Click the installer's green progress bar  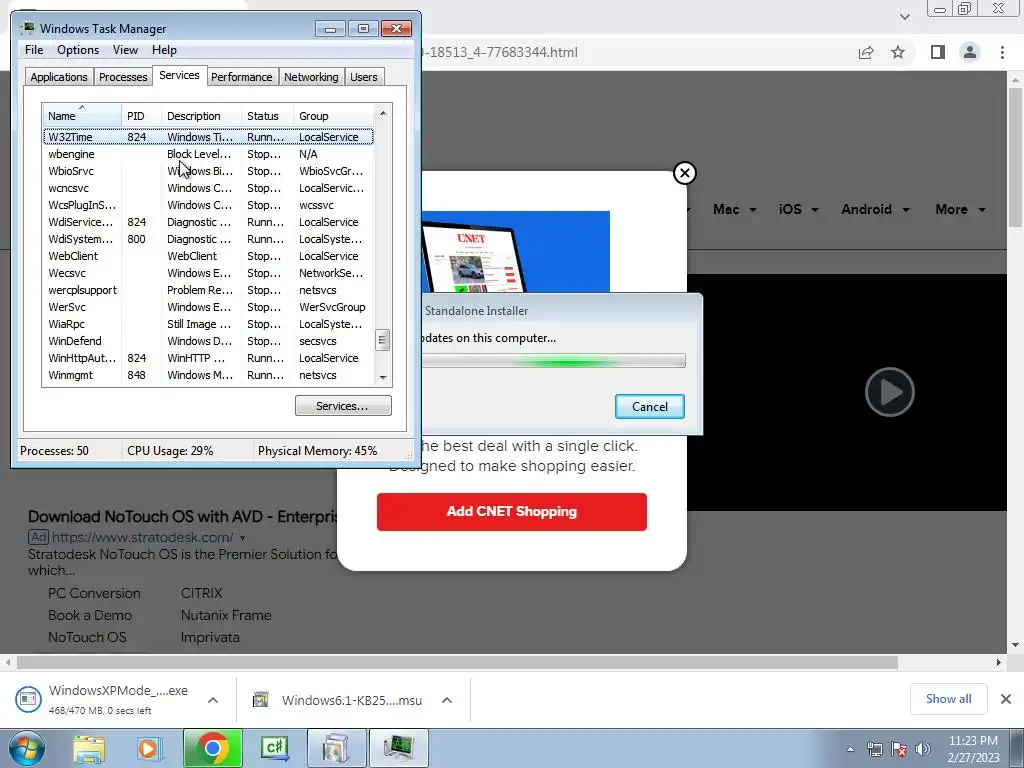click(552, 360)
